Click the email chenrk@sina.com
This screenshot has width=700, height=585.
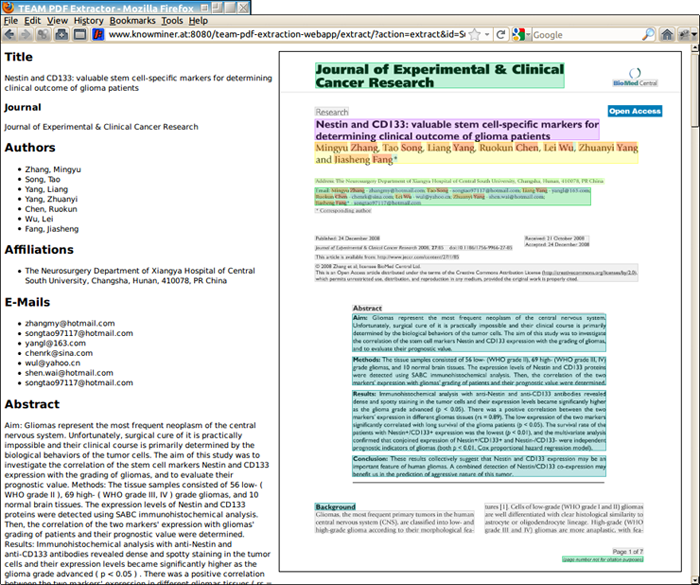59,353
